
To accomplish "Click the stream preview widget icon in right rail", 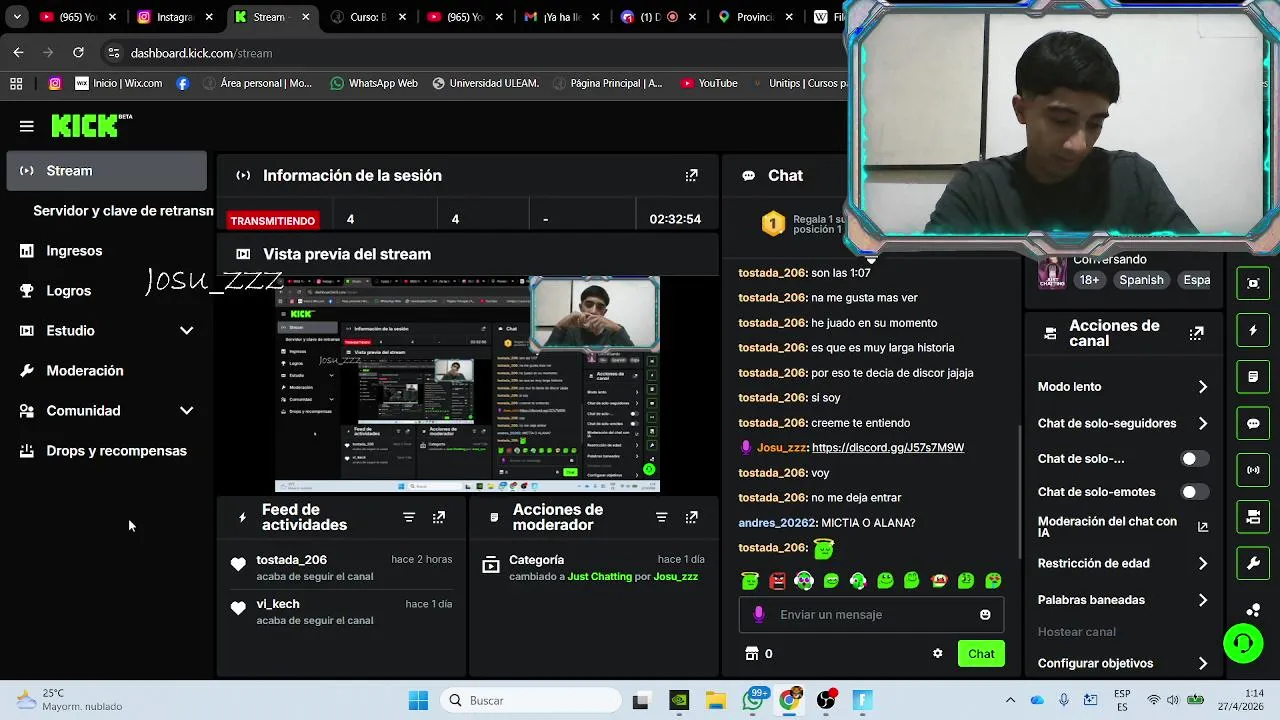I will click(x=1253, y=284).
